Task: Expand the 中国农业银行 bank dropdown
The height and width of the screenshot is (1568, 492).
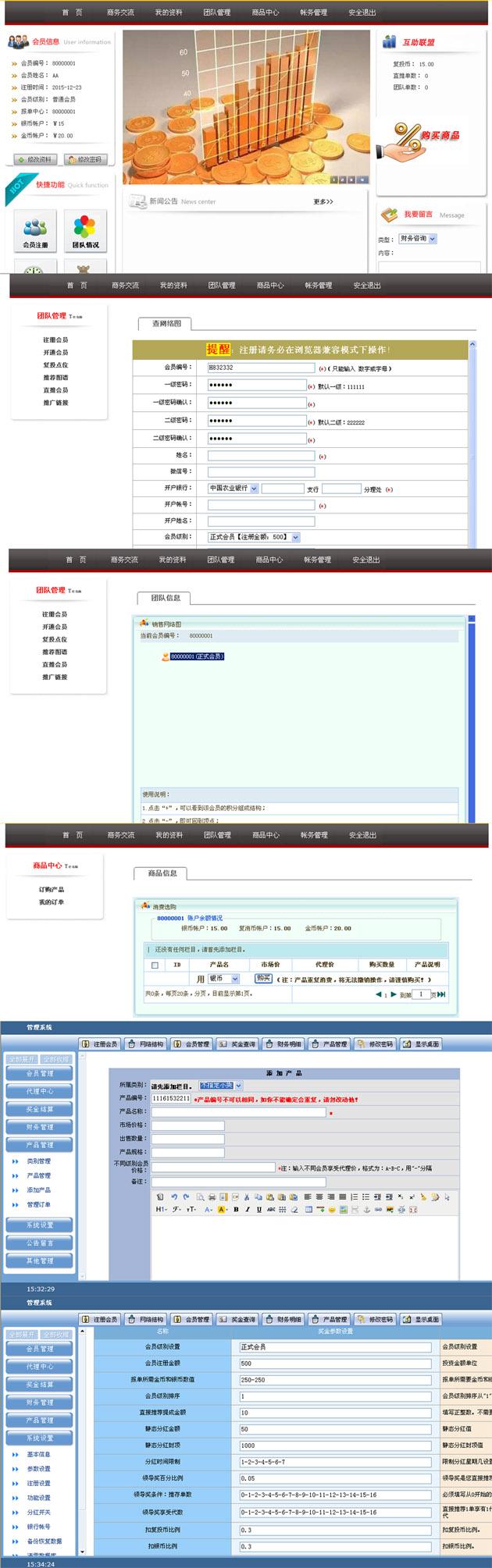Action: [233, 488]
